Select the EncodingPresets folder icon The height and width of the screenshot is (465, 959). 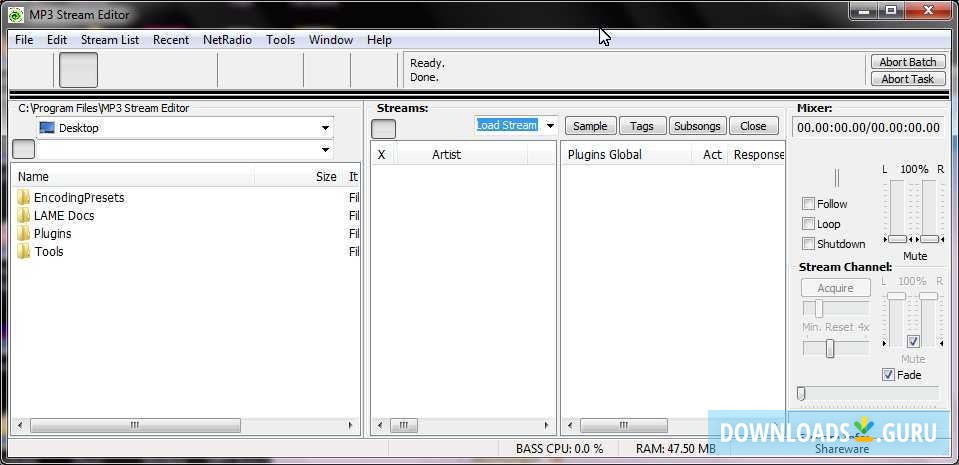coord(23,198)
